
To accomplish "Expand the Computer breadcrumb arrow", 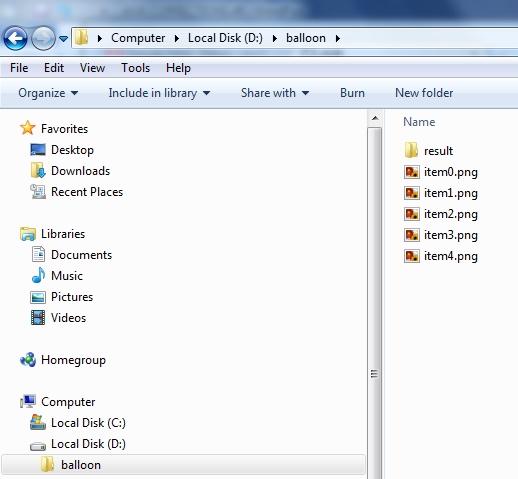I will pyautogui.click(x=177, y=38).
